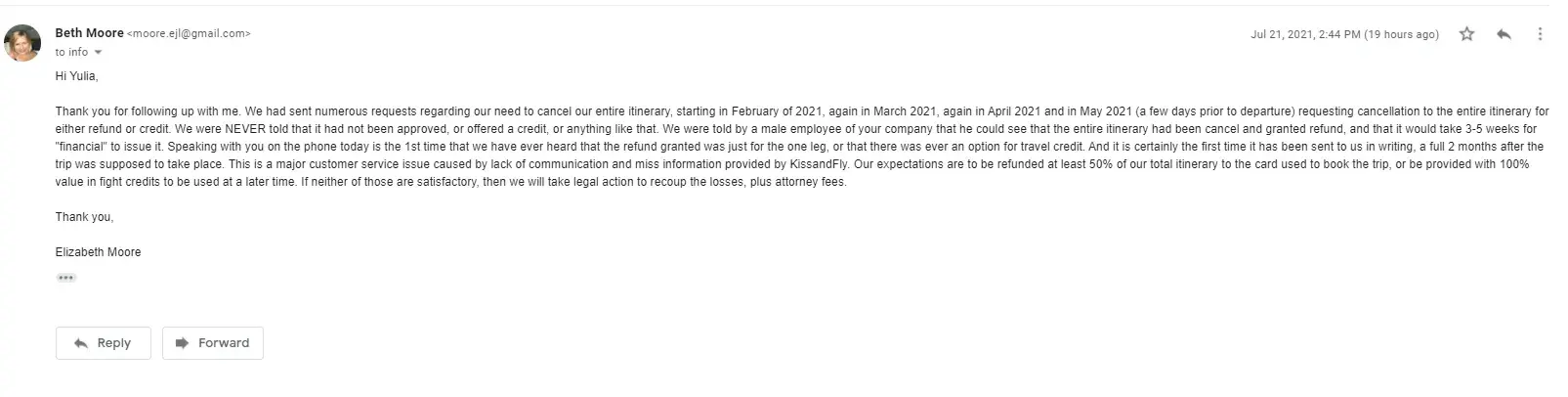Click Beth Moore's profile photo avatar
The height and width of the screenshot is (397, 1568).
[x=22, y=43]
